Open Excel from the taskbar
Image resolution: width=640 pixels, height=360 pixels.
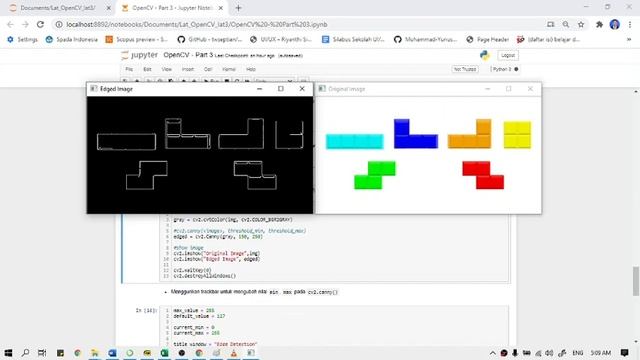164,353
